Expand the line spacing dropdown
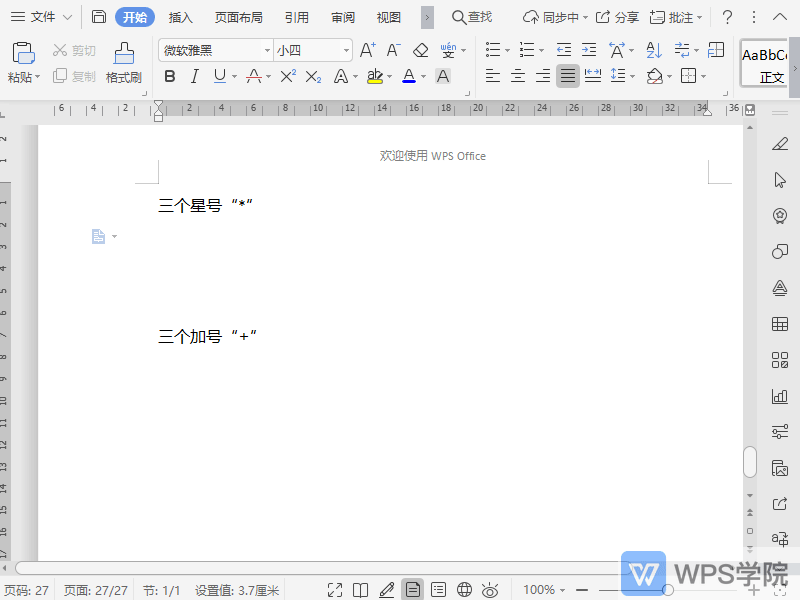The image size is (800, 600). pos(633,77)
